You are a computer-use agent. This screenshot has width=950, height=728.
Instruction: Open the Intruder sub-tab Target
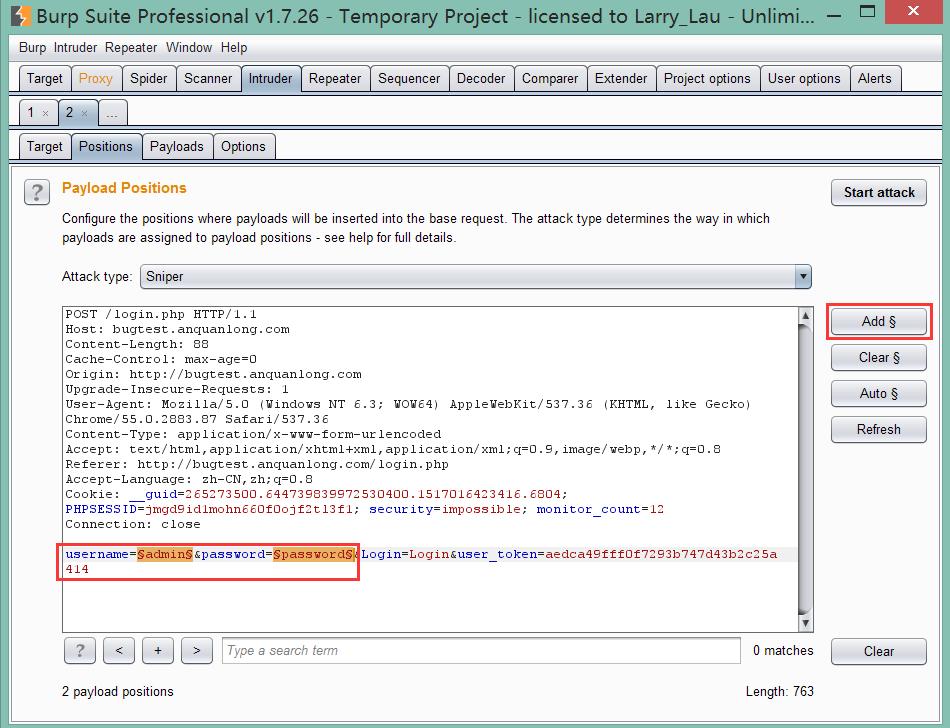tap(44, 147)
